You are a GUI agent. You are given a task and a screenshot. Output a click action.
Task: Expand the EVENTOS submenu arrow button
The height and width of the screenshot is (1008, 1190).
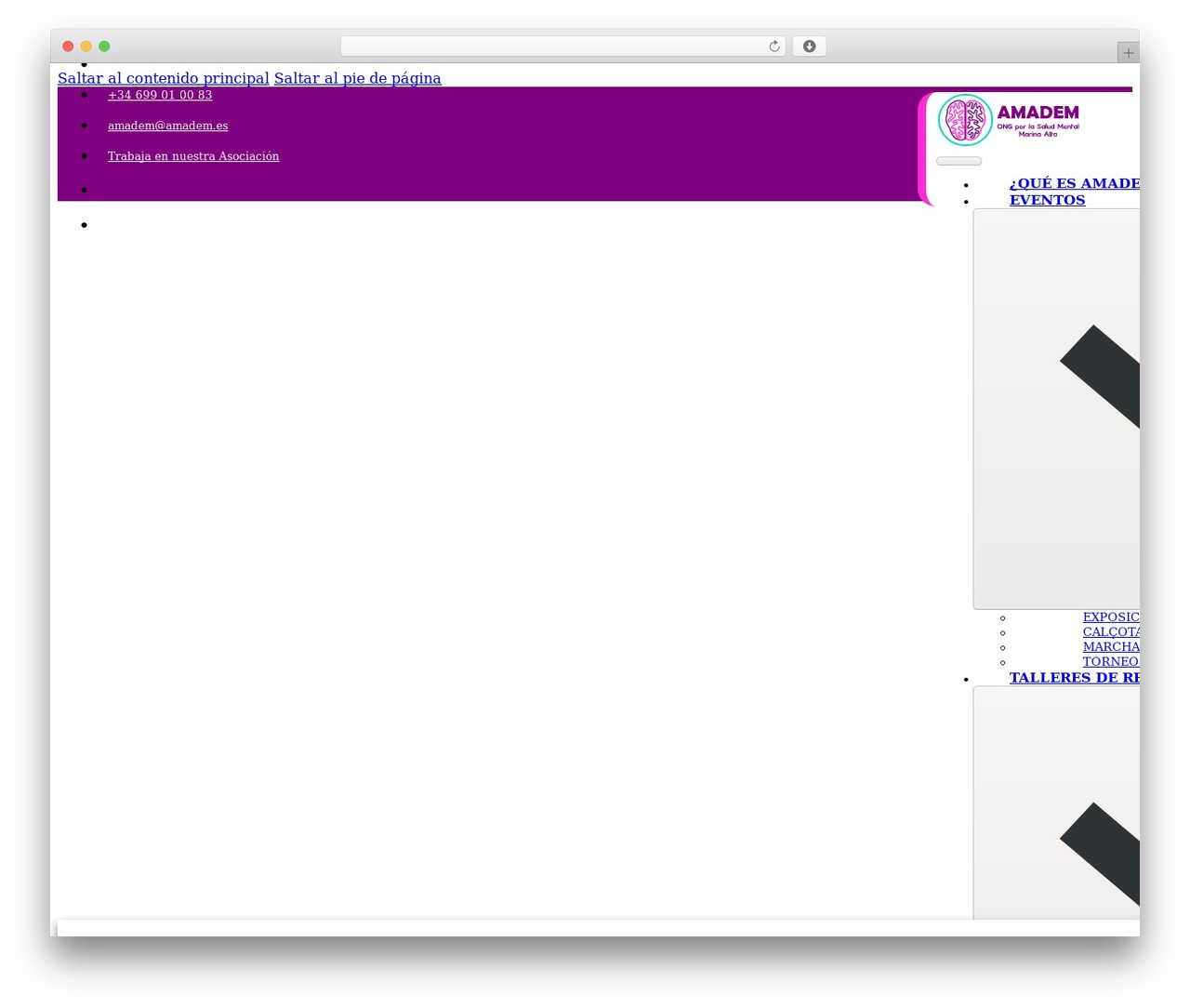[x=1056, y=409]
